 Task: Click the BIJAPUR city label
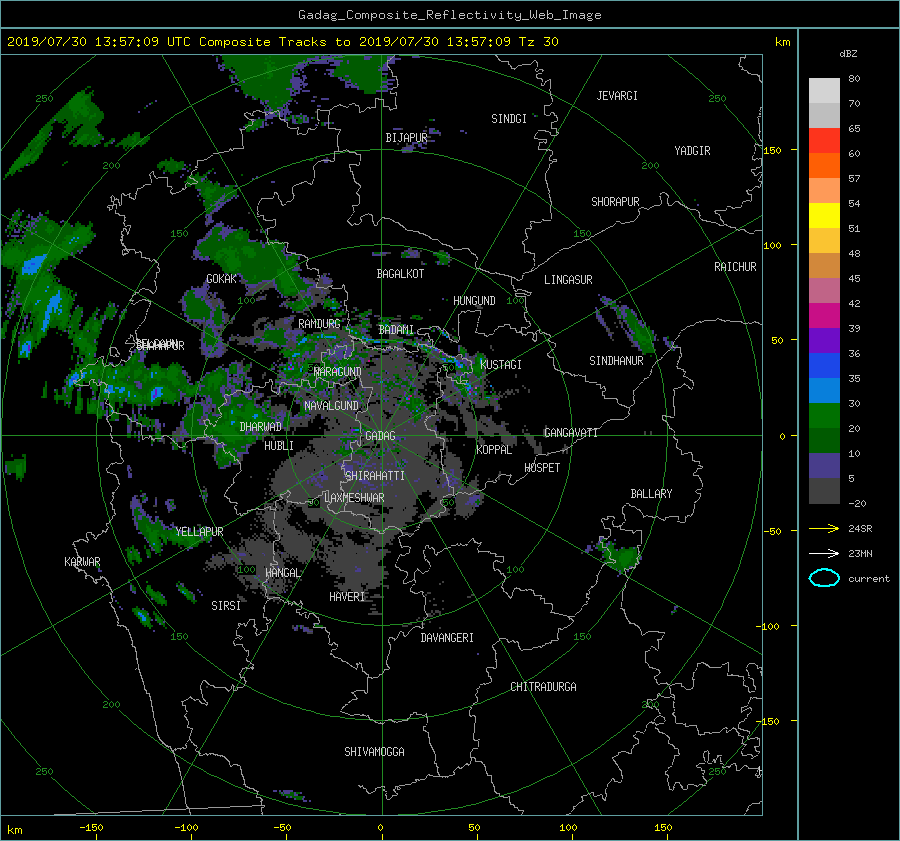pyautogui.click(x=406, y=138)
